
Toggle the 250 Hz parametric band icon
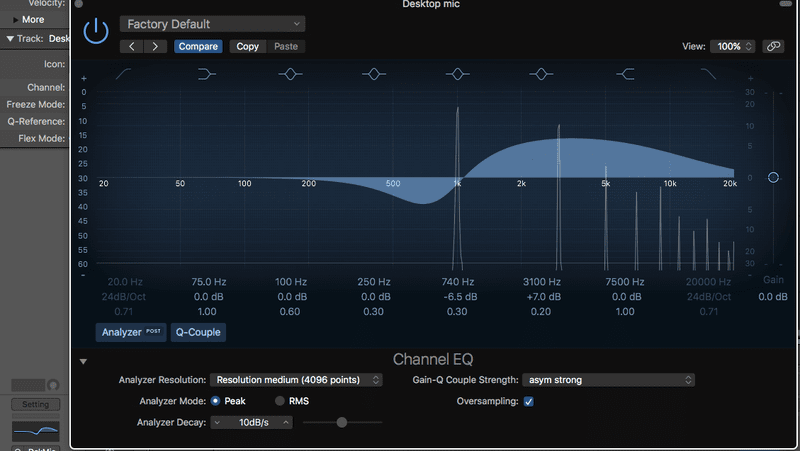374,74
